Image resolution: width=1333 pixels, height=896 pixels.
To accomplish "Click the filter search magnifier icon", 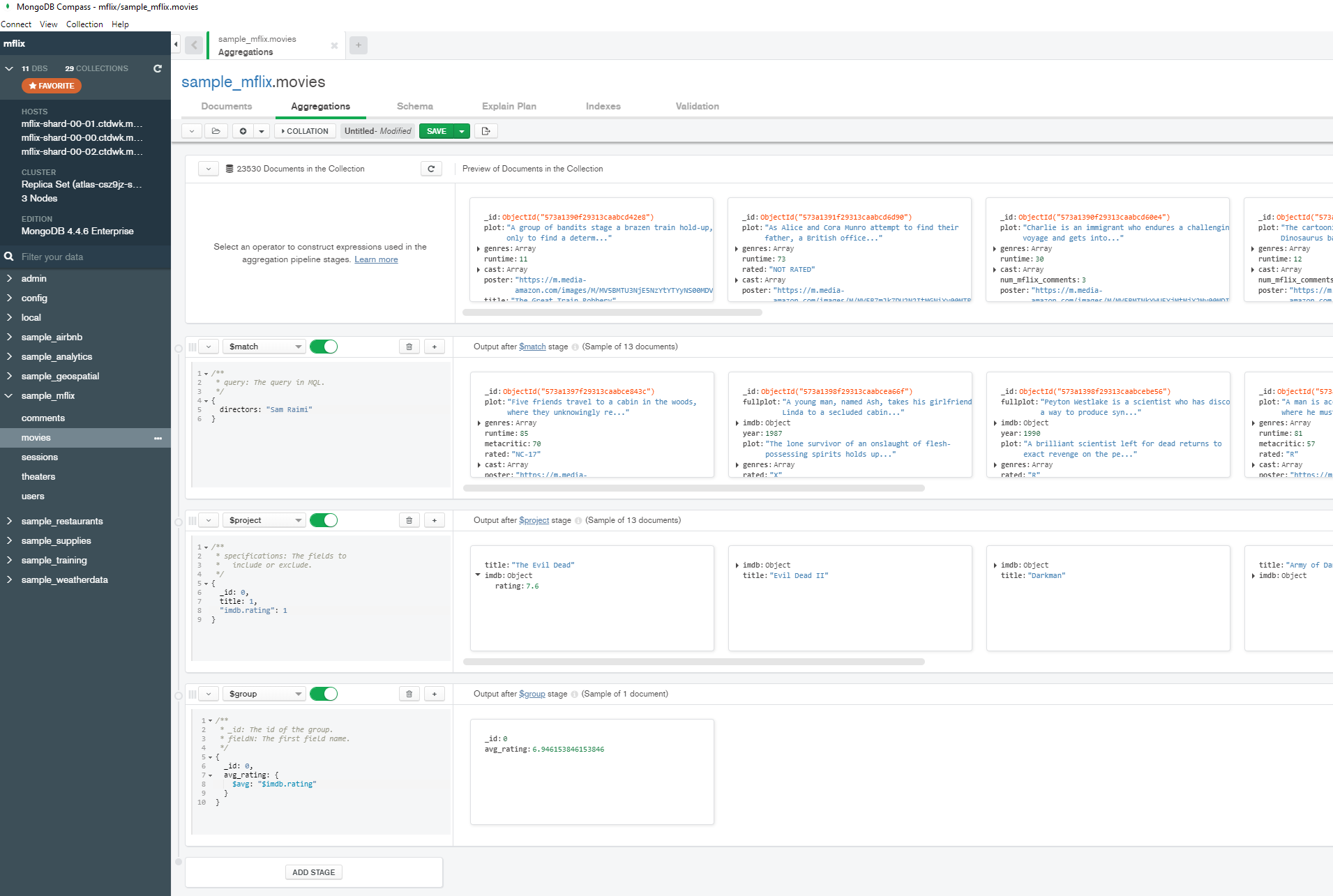I will coord(9,257).
